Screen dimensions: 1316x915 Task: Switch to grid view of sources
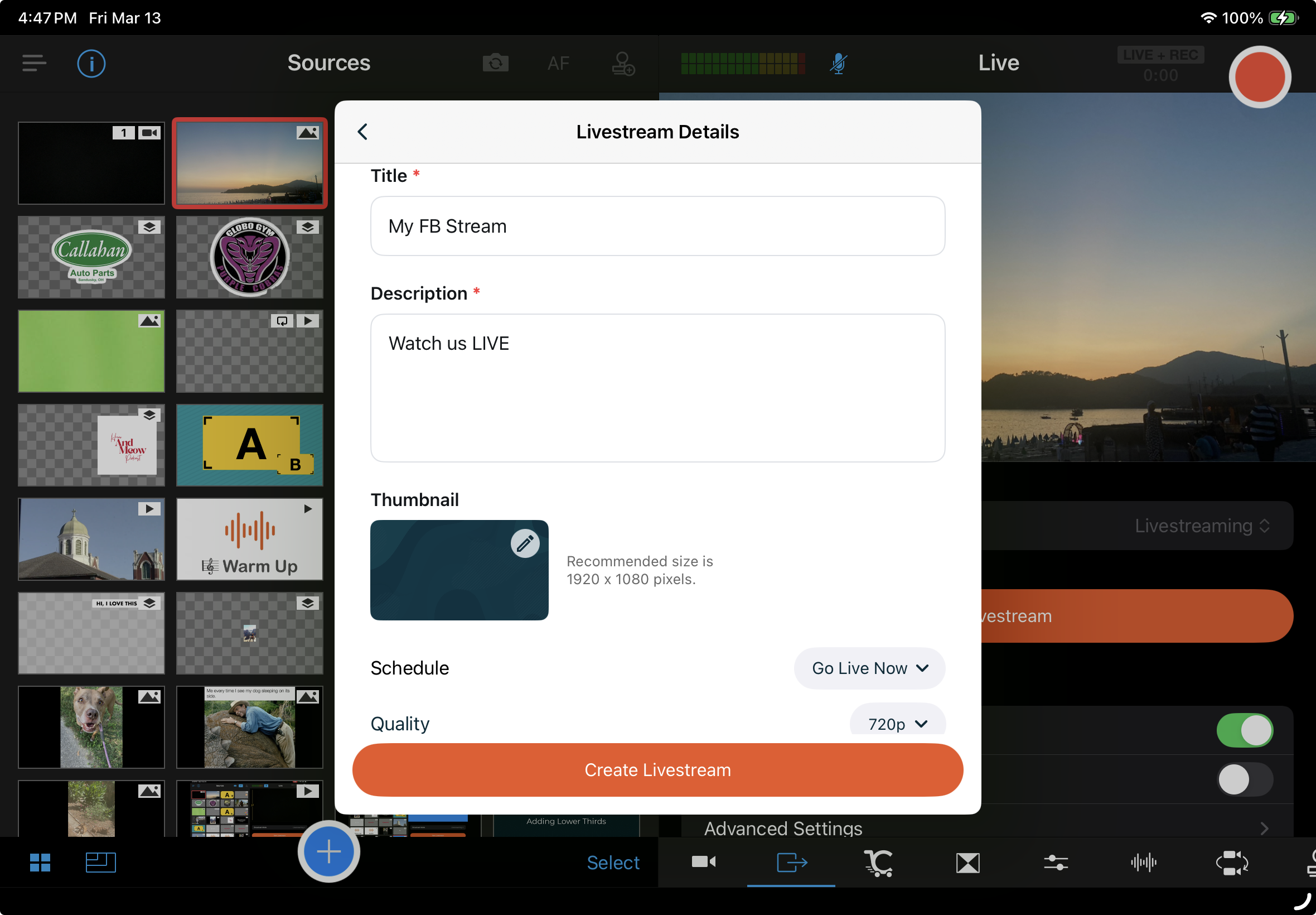(x=40, y=862)
